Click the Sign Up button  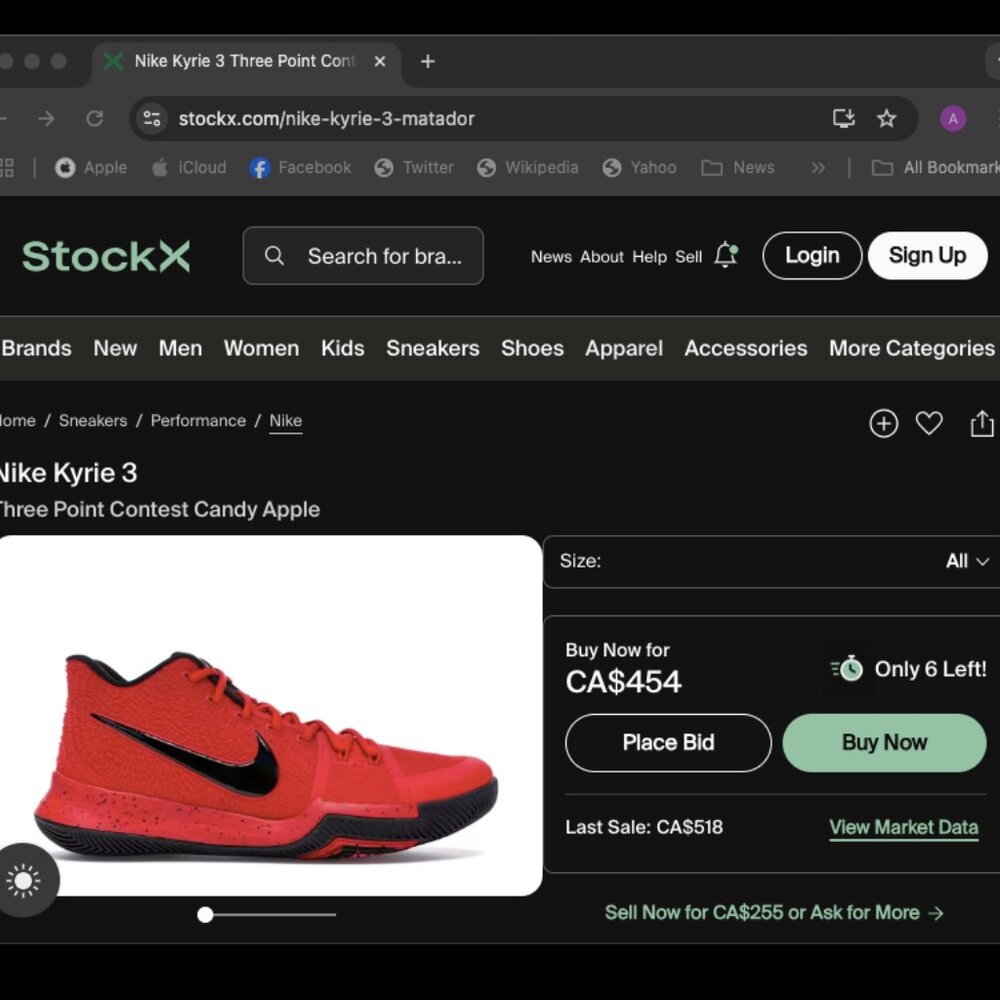click(927, 256)
